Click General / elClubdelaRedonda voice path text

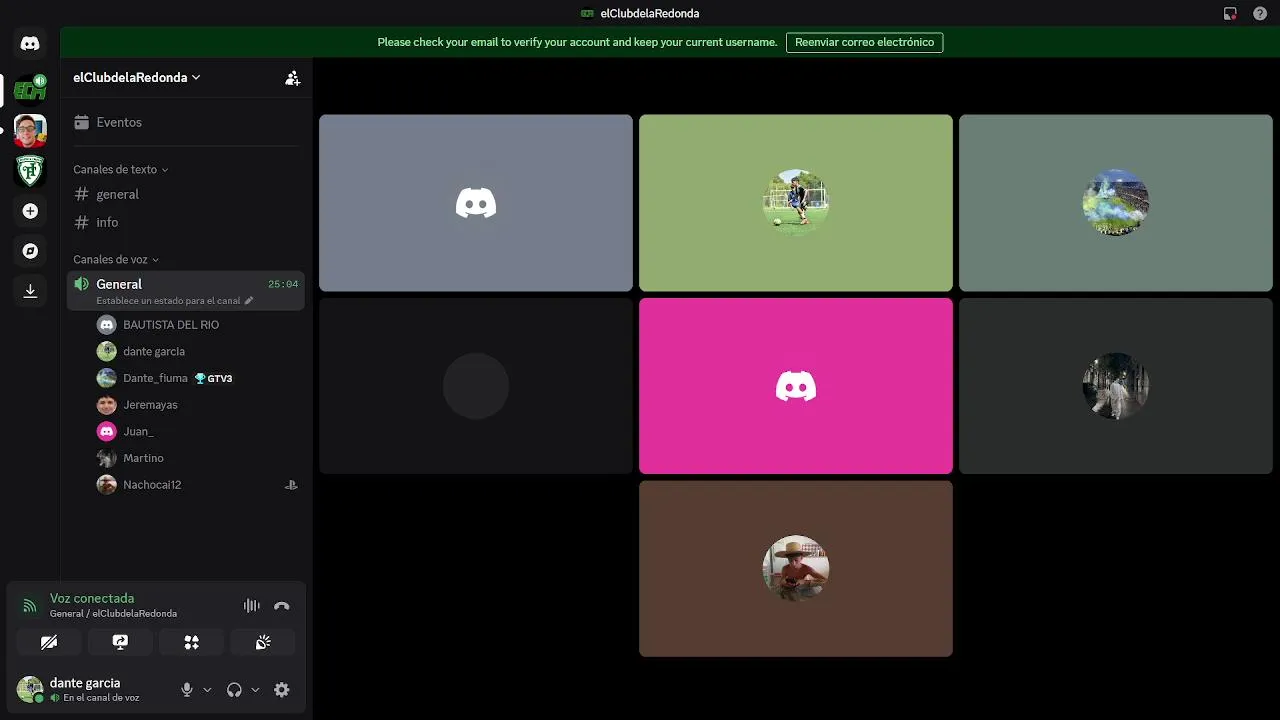(113, 614)
